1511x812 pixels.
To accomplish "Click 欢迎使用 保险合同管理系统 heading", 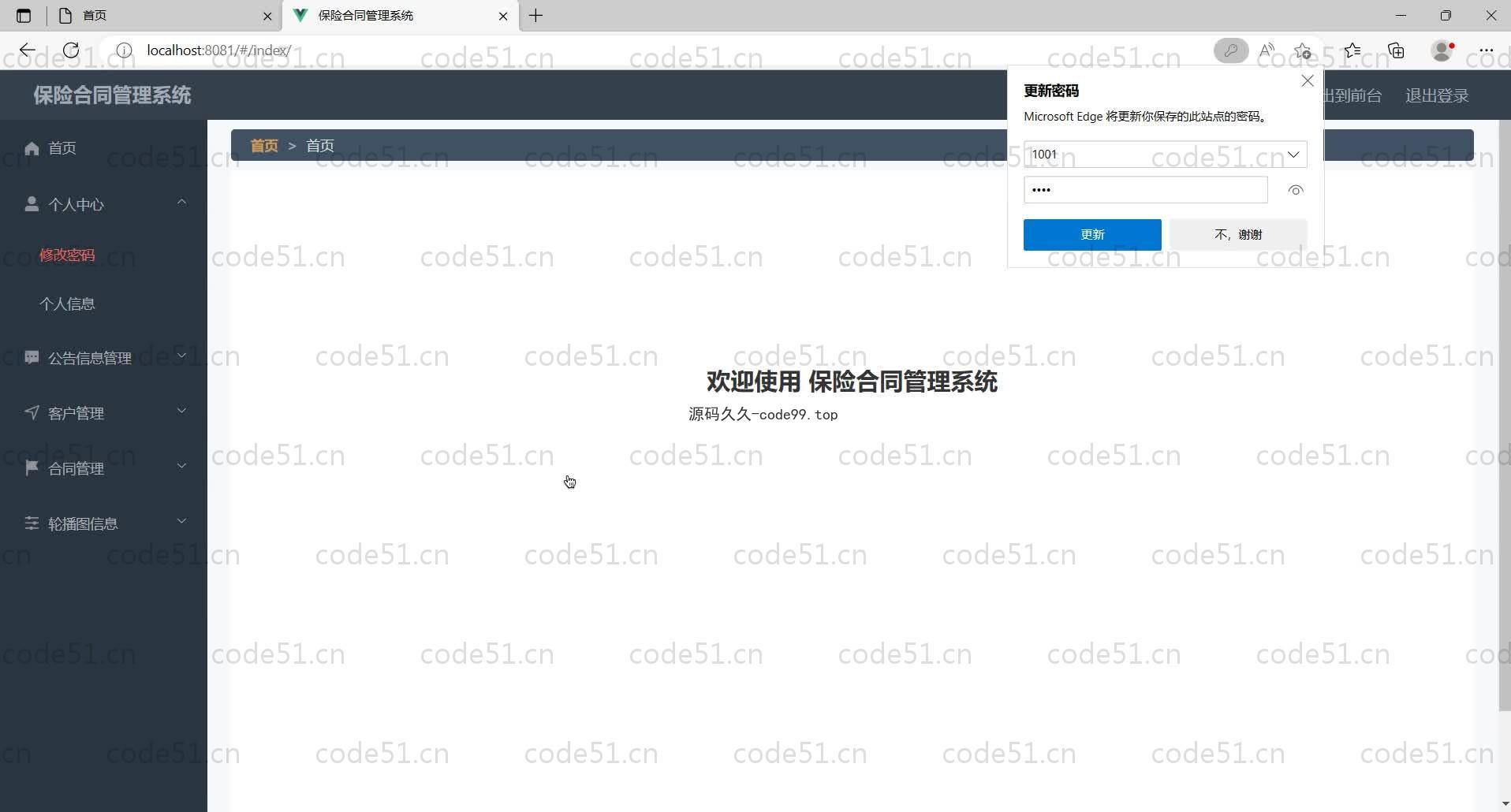I will click(852, 382).
